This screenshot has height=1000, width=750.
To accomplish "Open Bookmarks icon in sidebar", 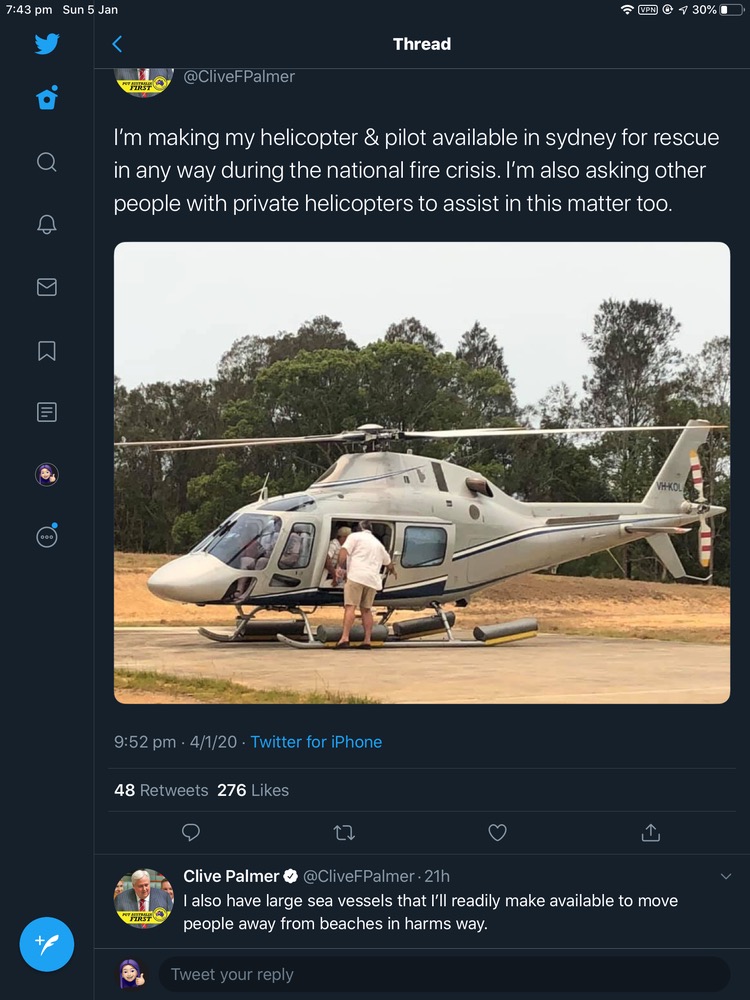I will click(x=46, y=351).
